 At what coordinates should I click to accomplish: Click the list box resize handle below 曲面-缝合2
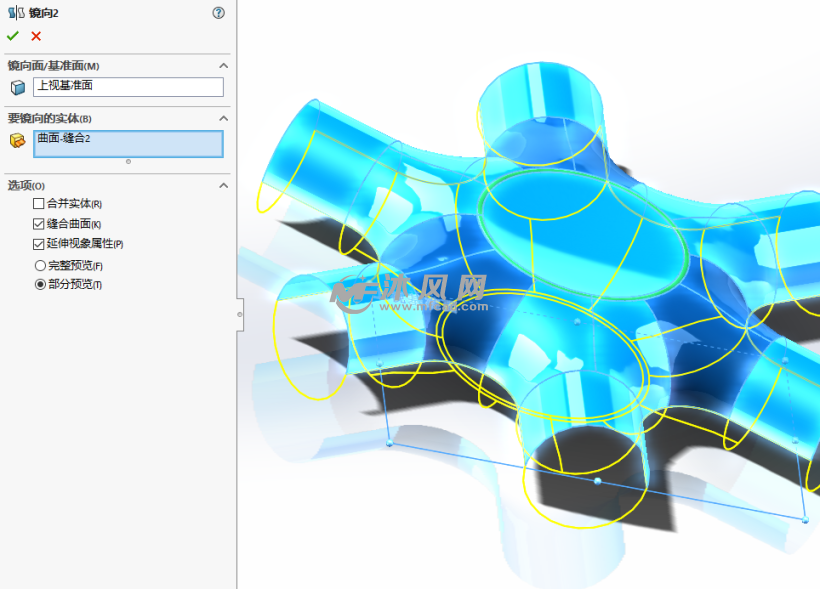click(128, 162)
